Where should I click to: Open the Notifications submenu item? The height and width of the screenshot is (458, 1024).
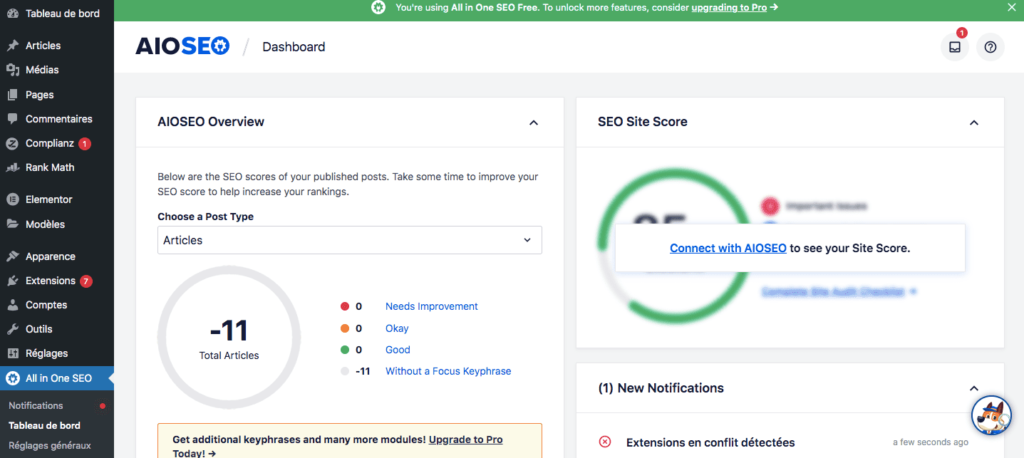(36, 405)
